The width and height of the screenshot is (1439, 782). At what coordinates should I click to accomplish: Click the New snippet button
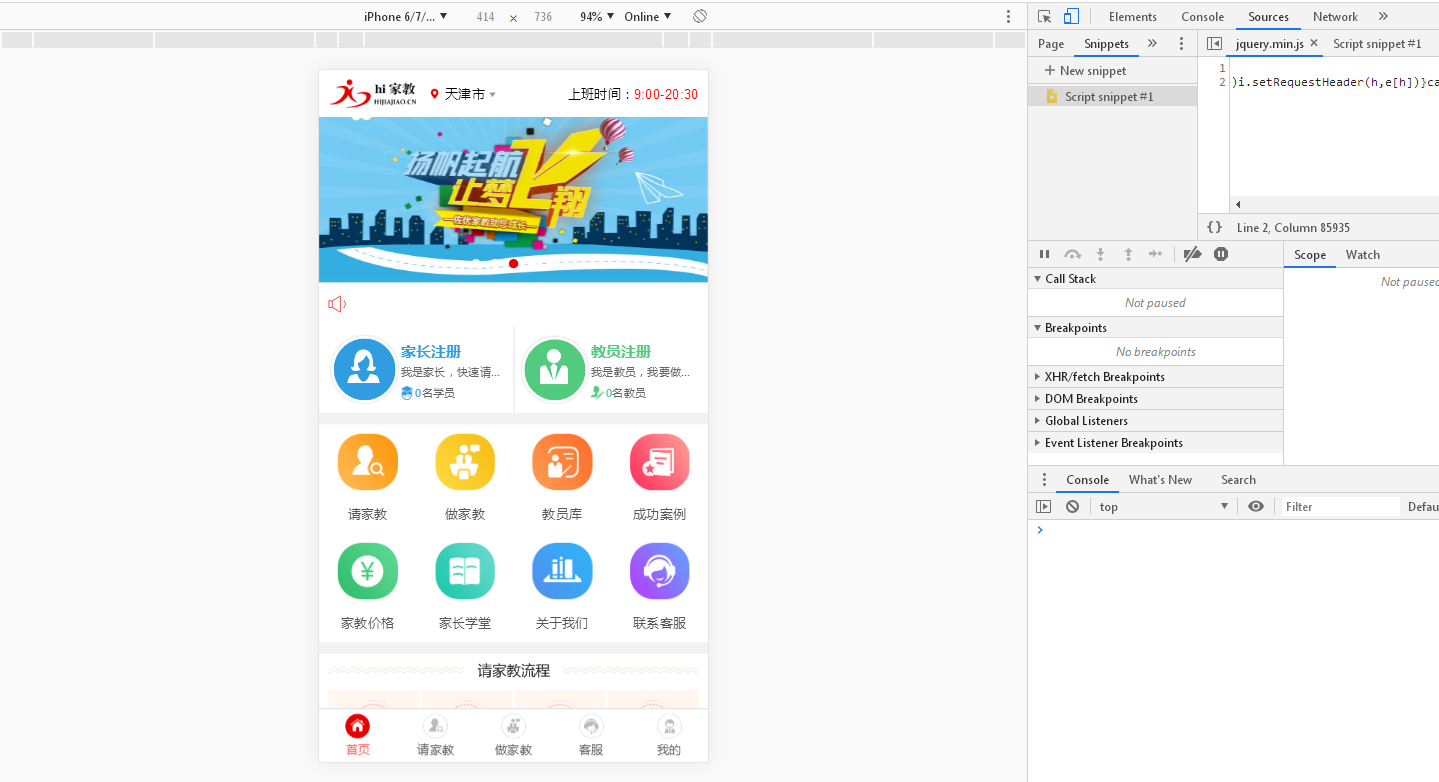point(1084,70)
